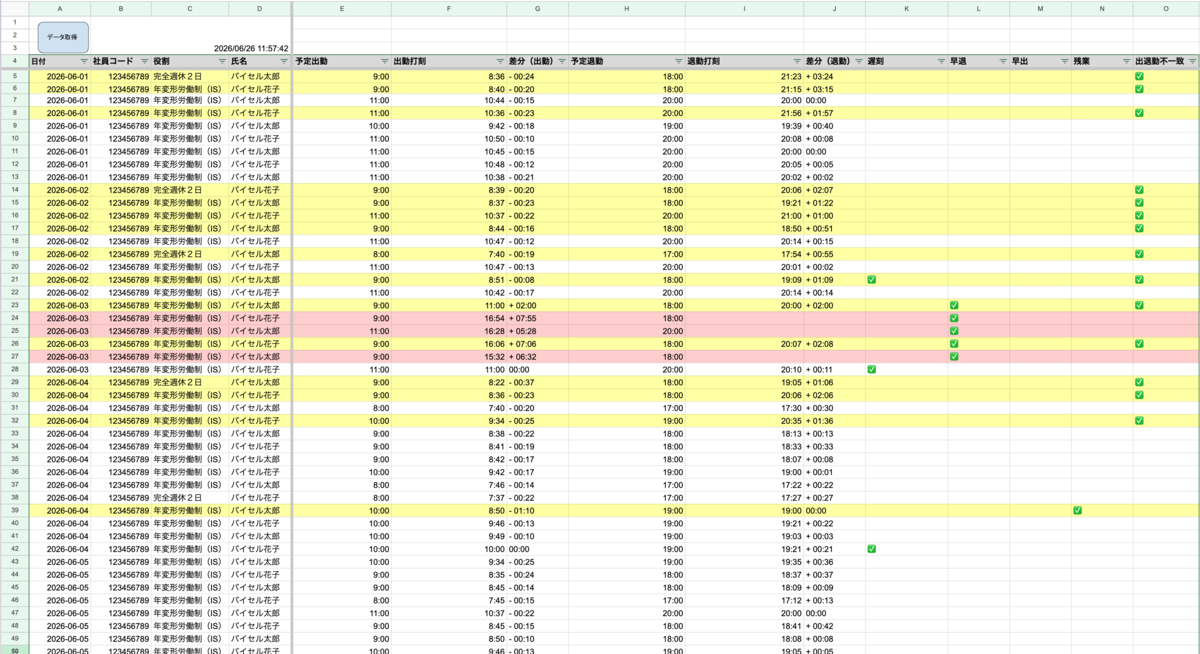The height and width of the screenshot is (654, 1200).
Task: Uncheck 出退勤不一致 checkbox in row 14
Action: tap(1139, 190)
